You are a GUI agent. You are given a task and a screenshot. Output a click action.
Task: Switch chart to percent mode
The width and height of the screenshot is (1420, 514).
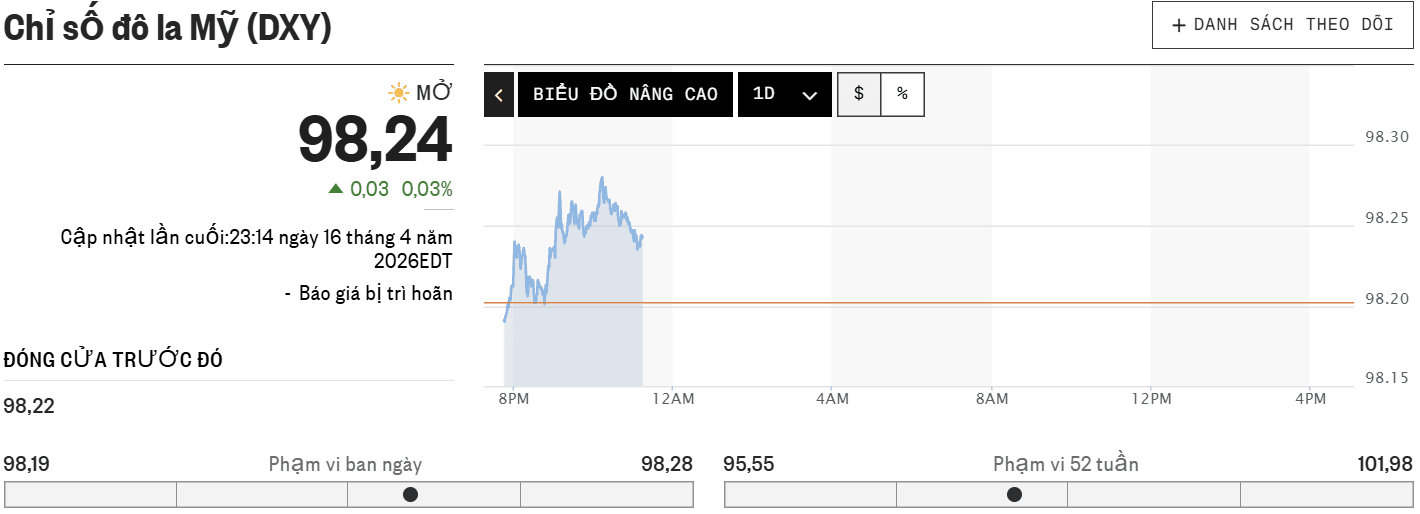[903, 94]
